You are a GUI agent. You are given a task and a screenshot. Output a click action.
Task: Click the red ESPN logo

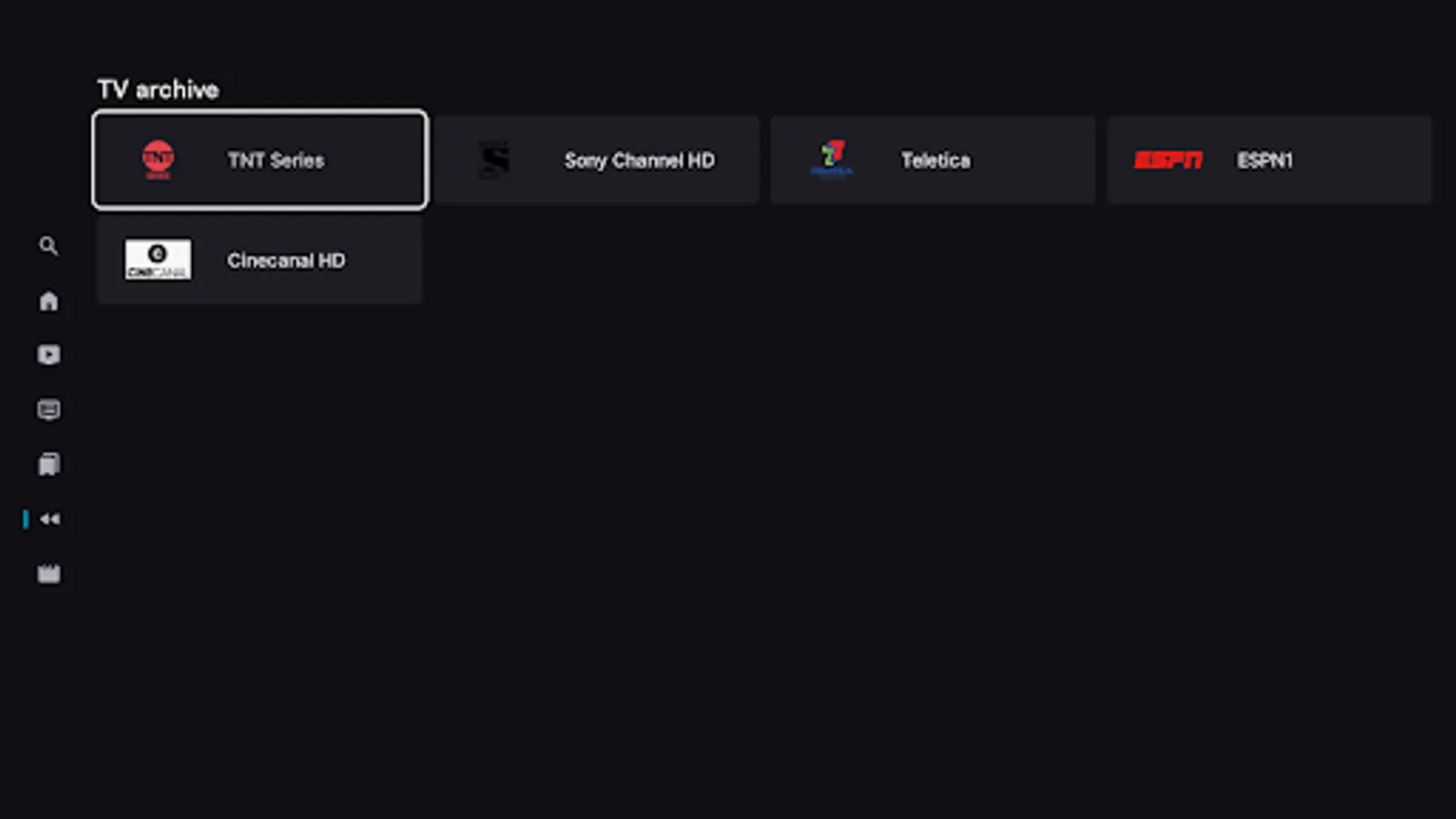(1168, 159)
